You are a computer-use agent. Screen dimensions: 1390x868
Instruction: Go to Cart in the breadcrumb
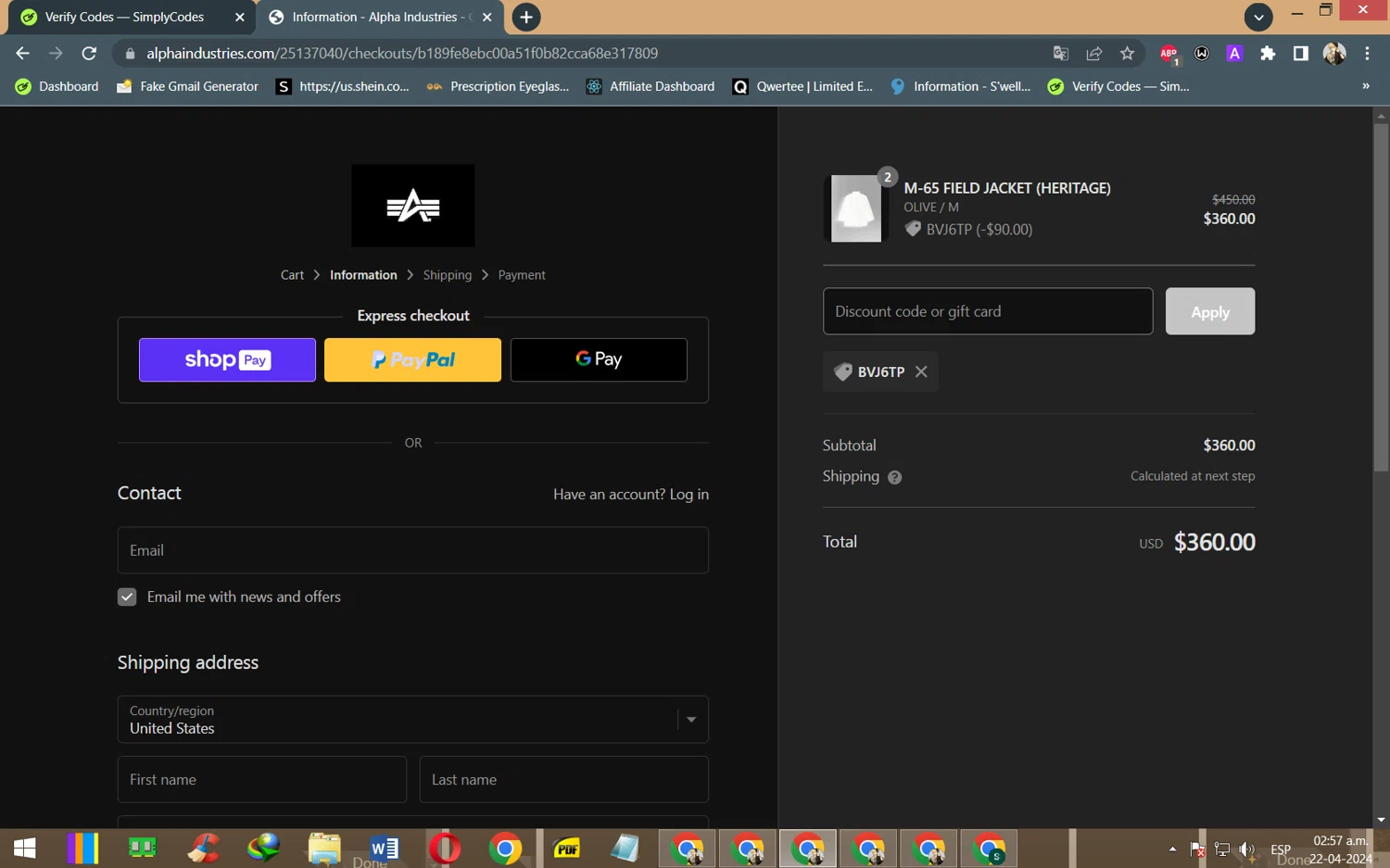pyautogui.click(x=292, y=275)
